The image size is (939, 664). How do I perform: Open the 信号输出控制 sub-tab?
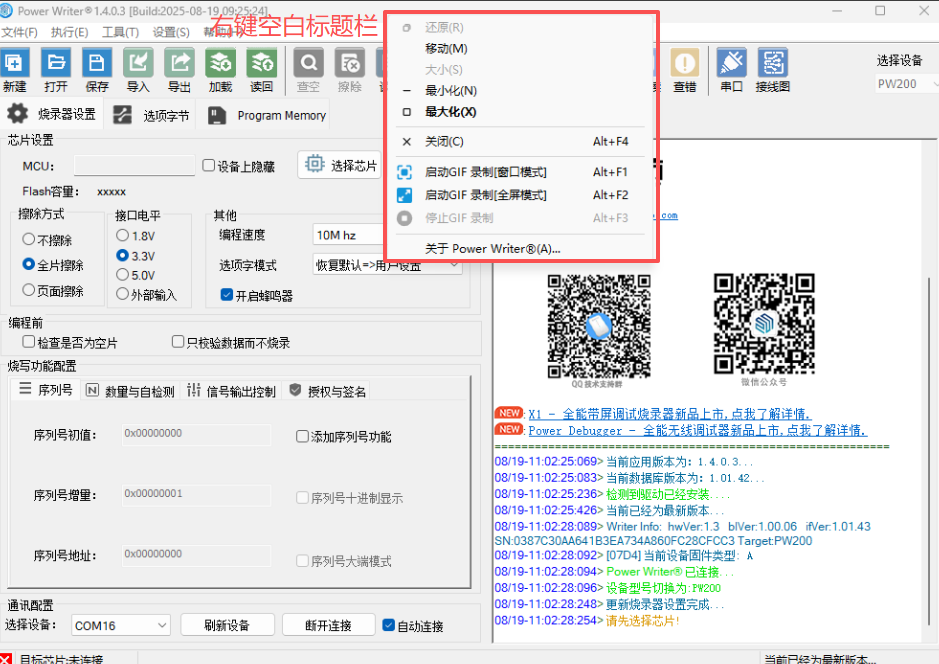[x=231, y=391]
